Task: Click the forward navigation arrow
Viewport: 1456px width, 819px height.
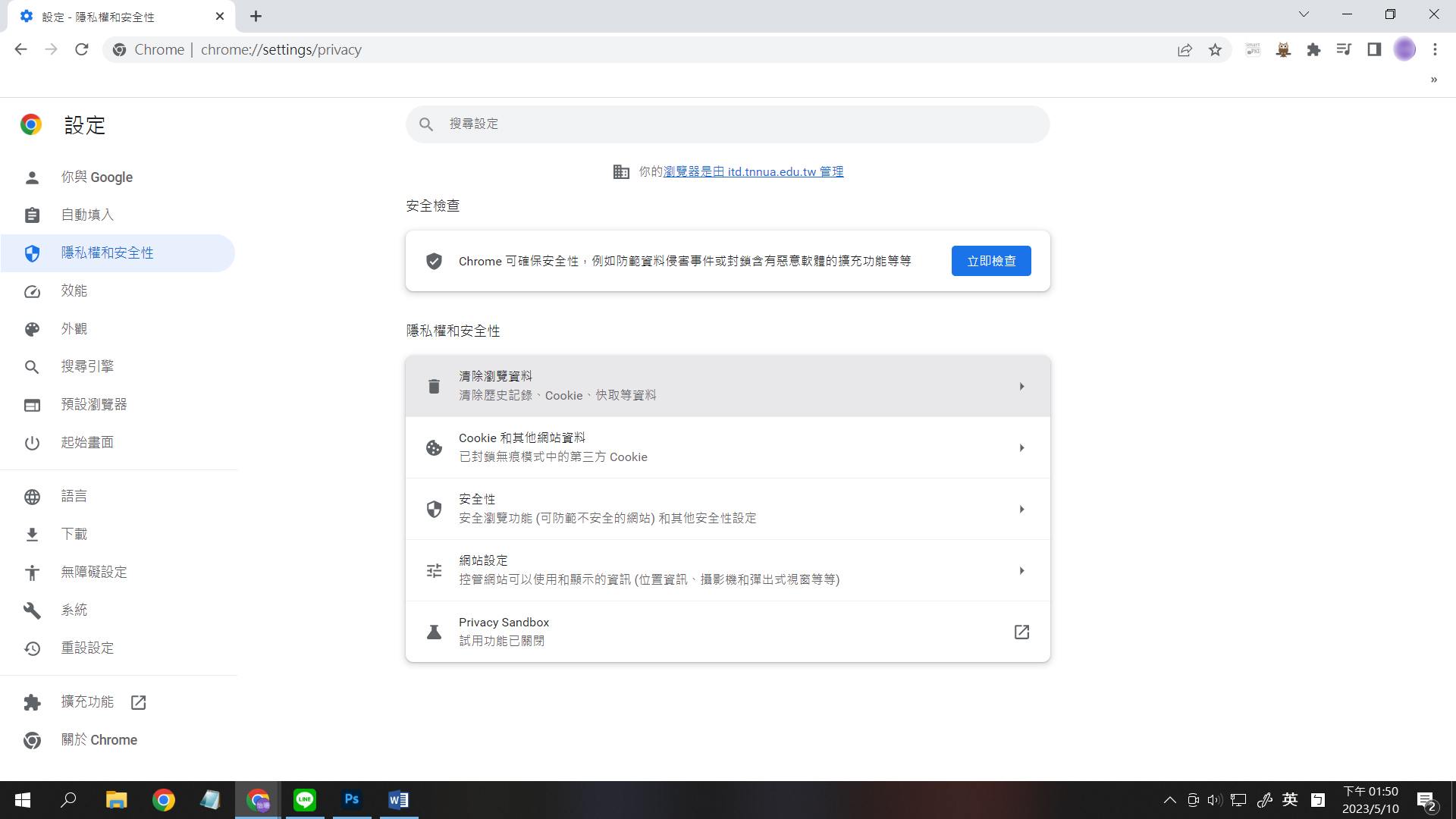Action: tap(51, 49)
